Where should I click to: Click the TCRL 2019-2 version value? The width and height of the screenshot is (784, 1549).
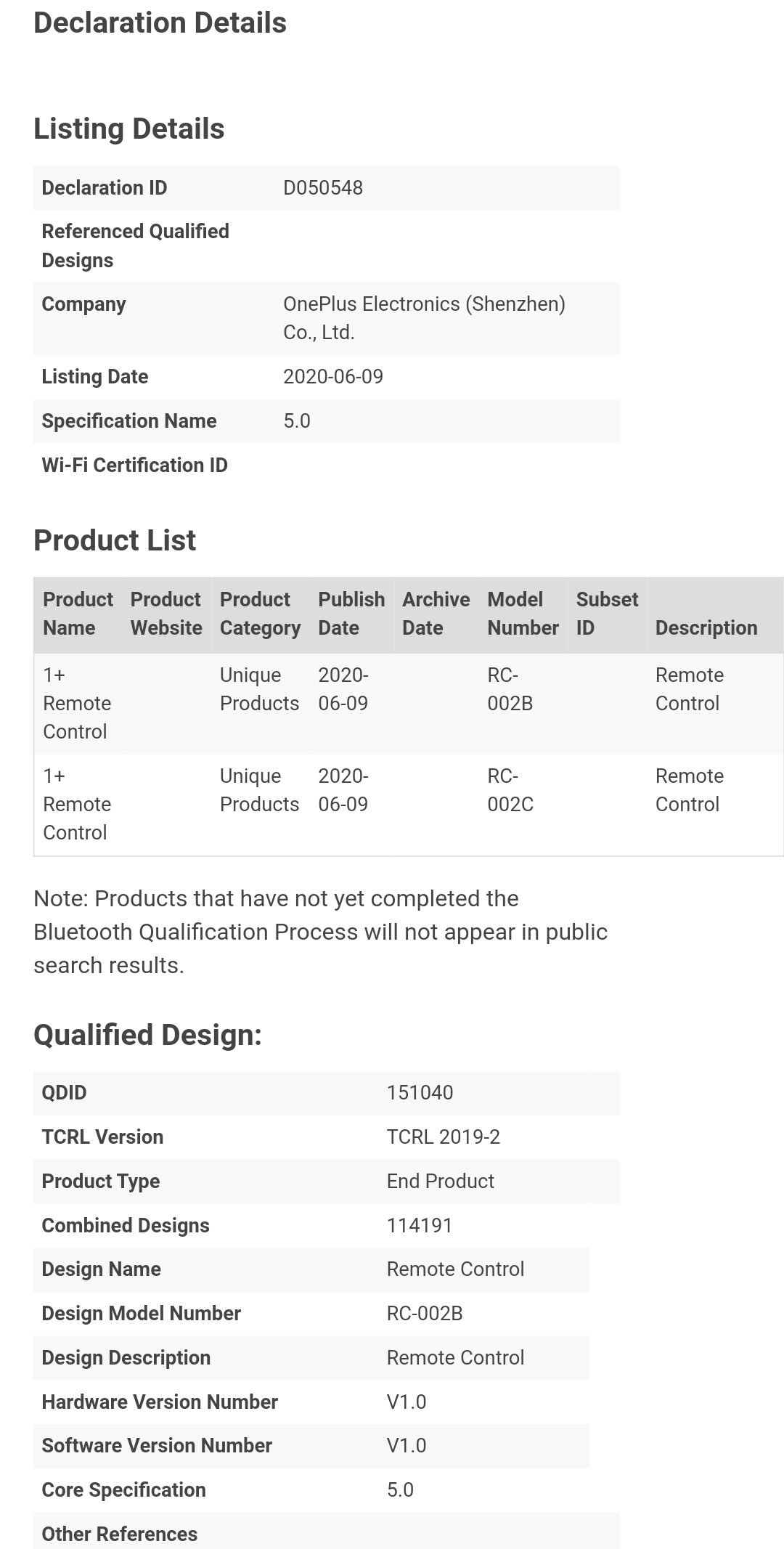pos(443,1137)
